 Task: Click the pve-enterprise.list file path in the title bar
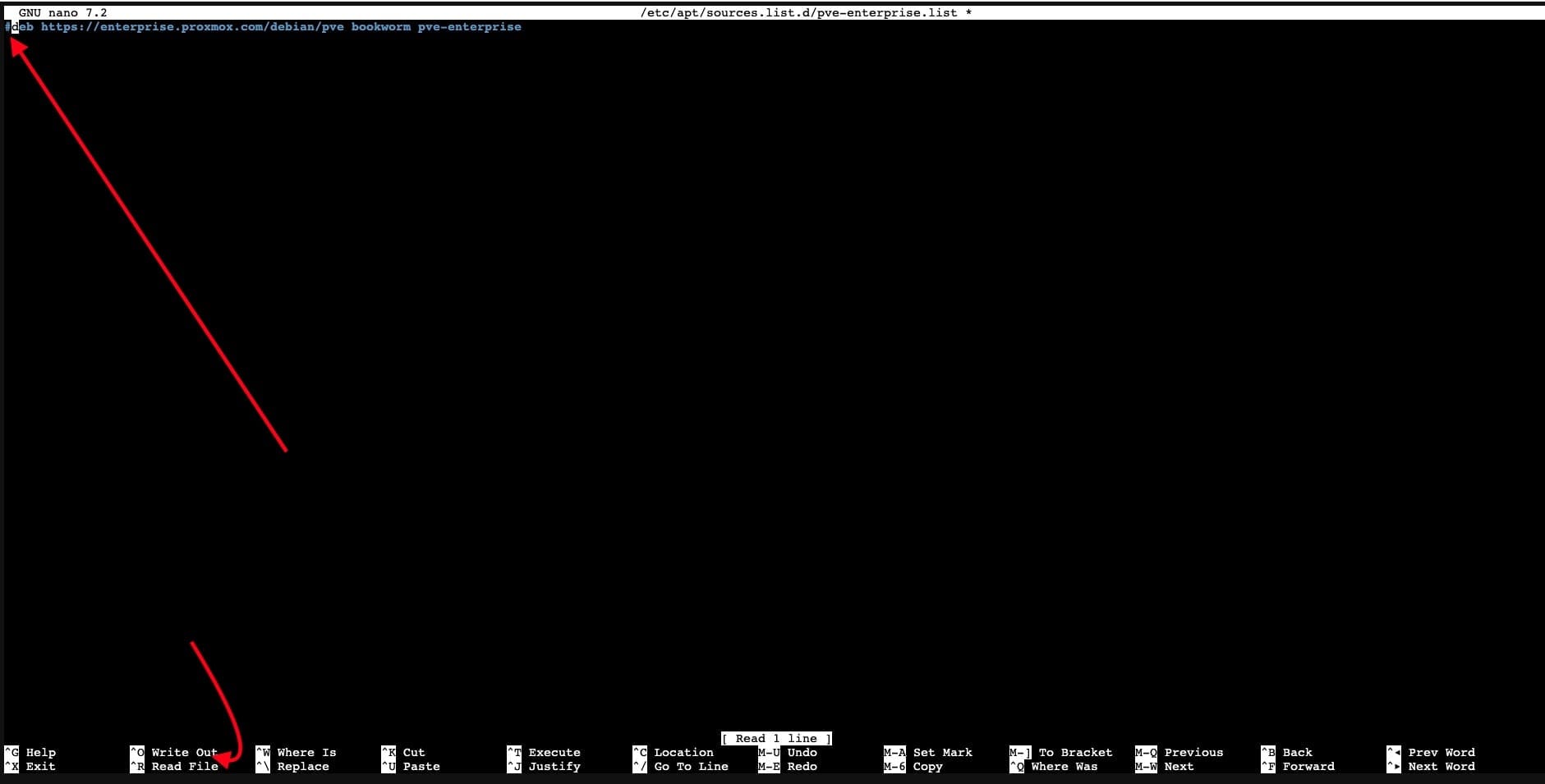point(798,12)
